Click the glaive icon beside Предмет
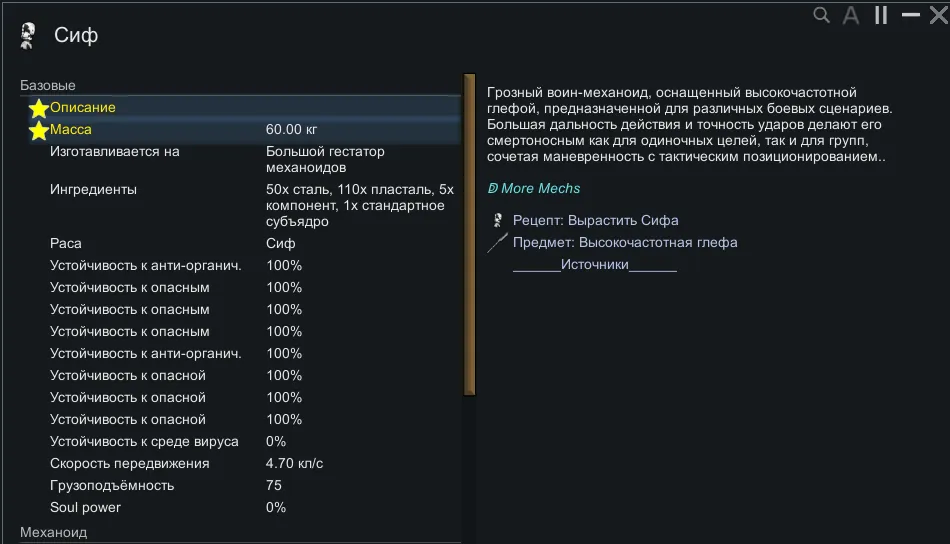 pyautogui.click(x=497, y=242)
